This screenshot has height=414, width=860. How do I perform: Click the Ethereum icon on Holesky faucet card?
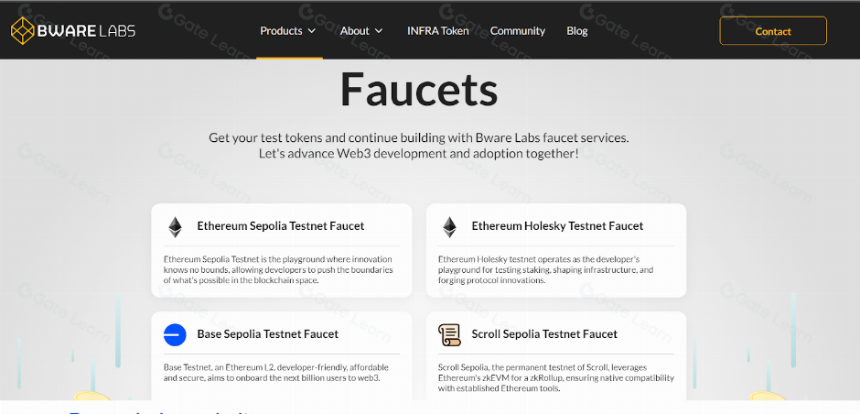click(x=450, y=227)
